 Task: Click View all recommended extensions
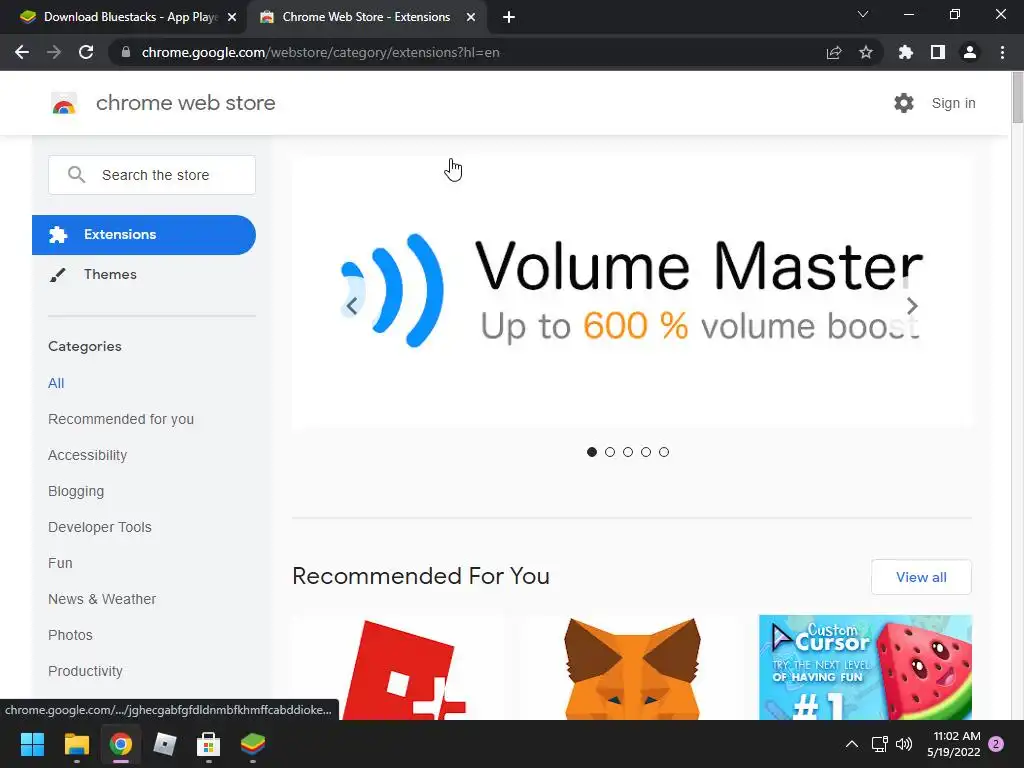pyautogui.click(x=921, y=577)
